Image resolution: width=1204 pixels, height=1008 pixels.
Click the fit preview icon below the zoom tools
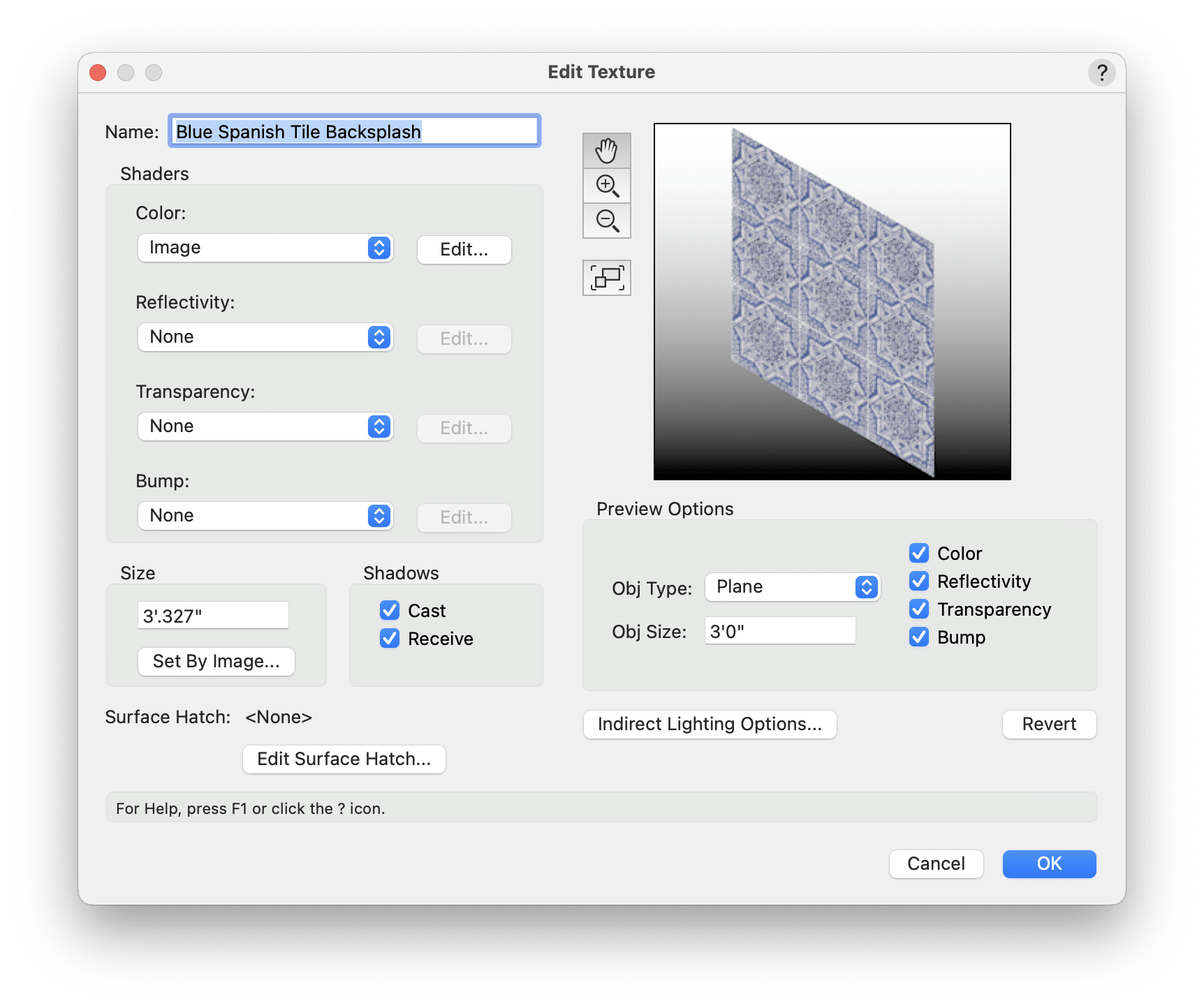click(x=606, y=277)
